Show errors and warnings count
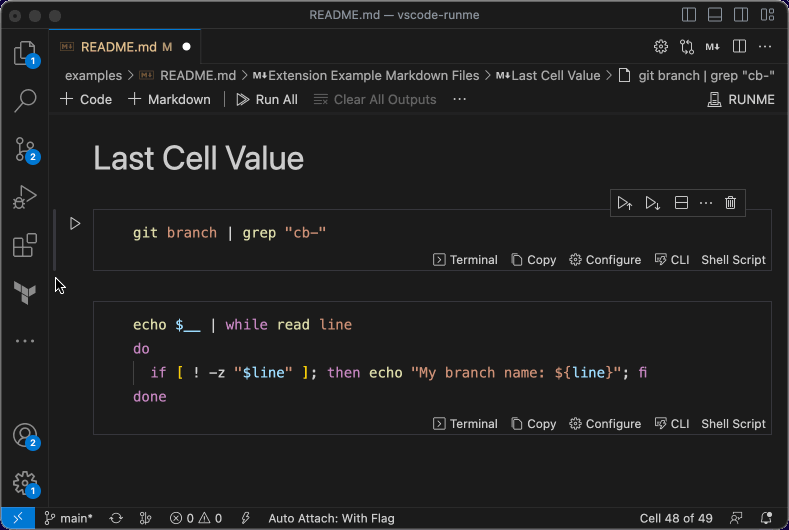The image size is (789, 530). [x=196, y=518]
